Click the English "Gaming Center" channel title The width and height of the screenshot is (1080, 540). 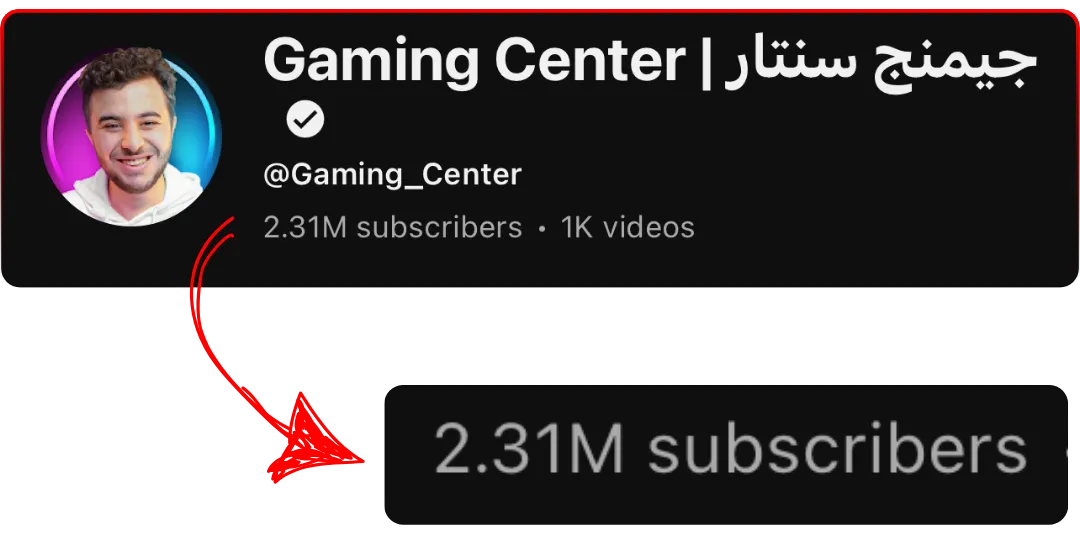click(474, 61)
